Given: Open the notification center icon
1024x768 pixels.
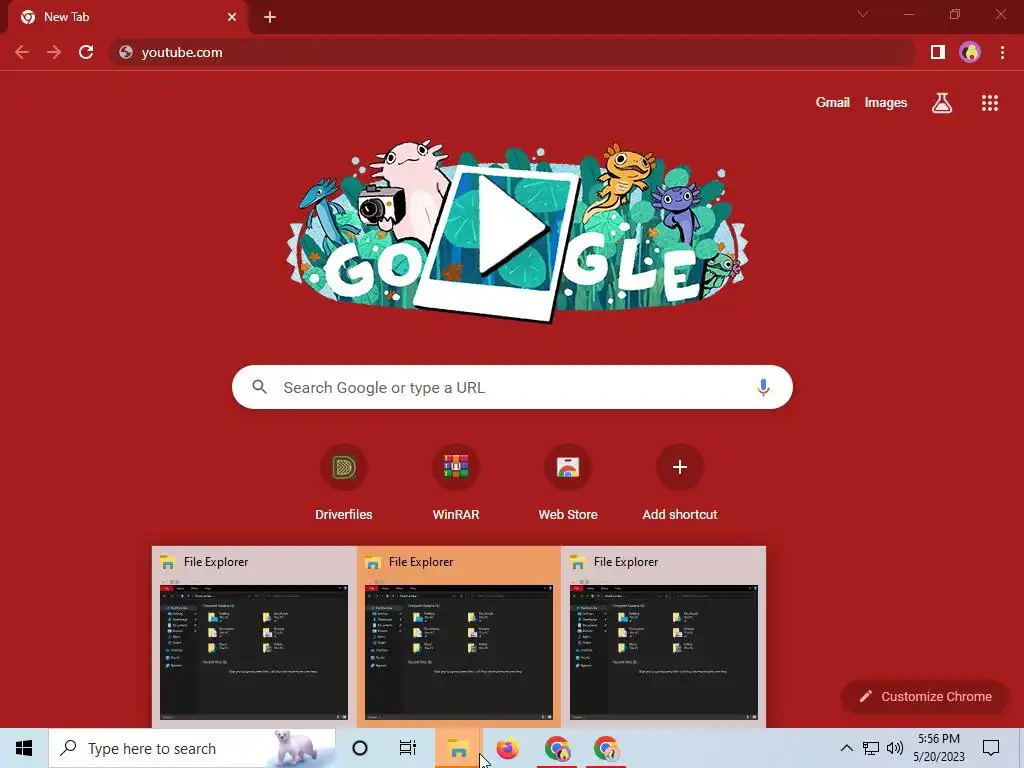Looking at the screenshot, I should 991,748.
